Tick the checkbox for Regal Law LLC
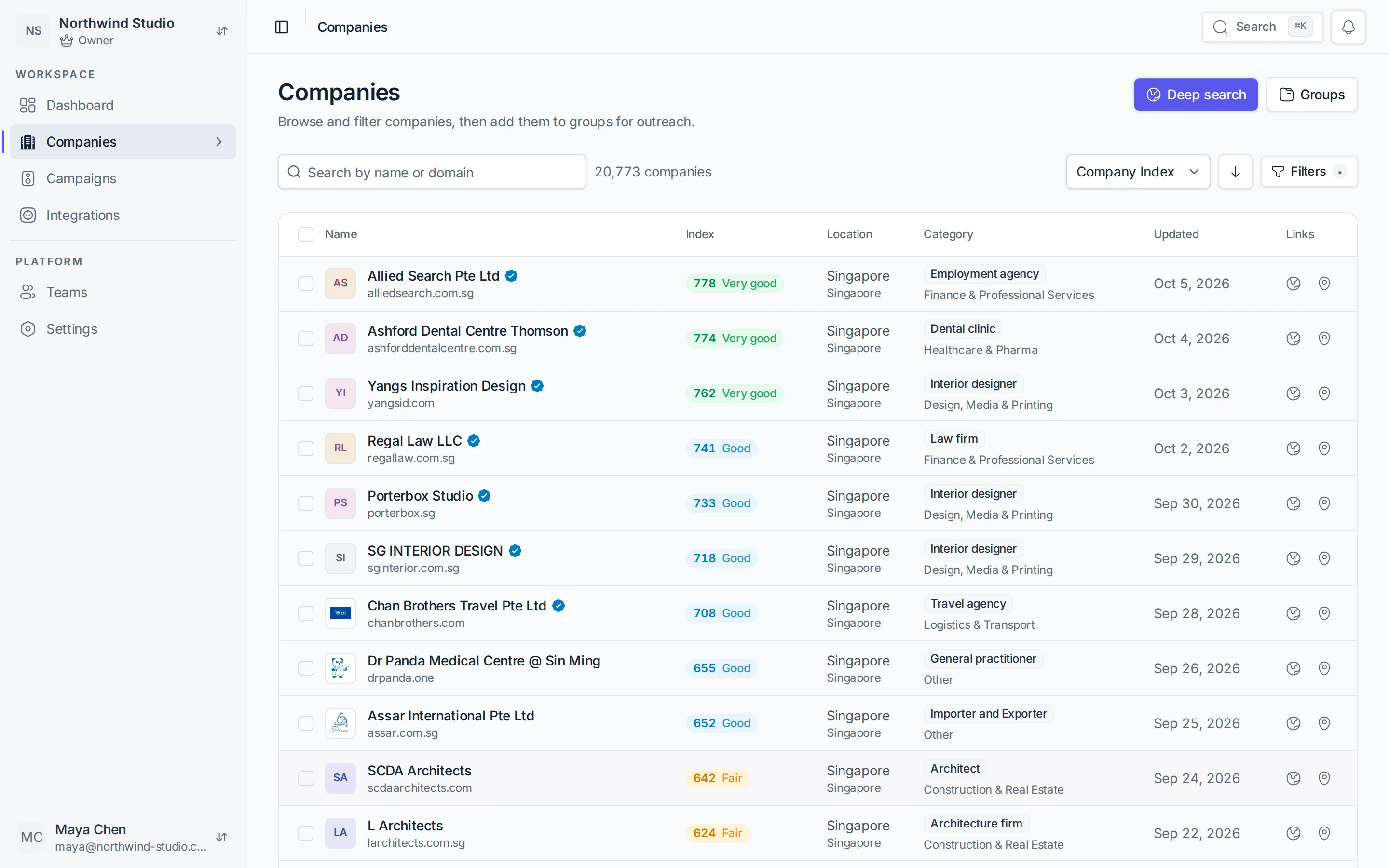 point(305,448)
